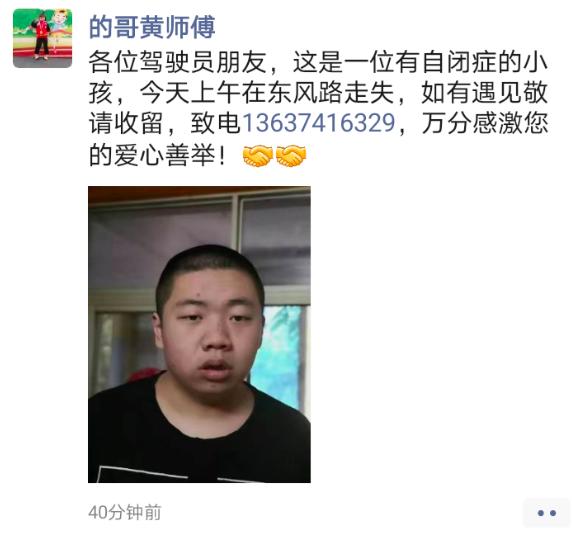572x533 pixels.
Task: Click the last line 的爱心善举!
Action: pyautogui.click(x=158, y=155)
